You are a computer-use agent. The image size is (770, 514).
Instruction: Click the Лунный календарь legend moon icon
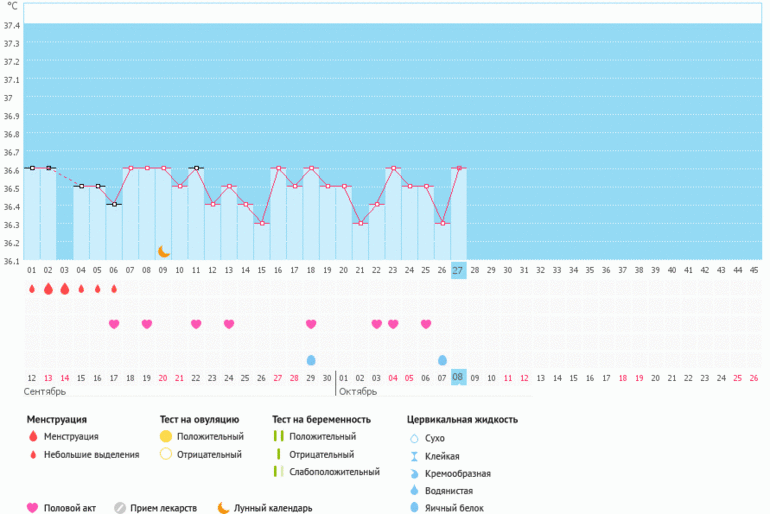[x=222, y=507]
